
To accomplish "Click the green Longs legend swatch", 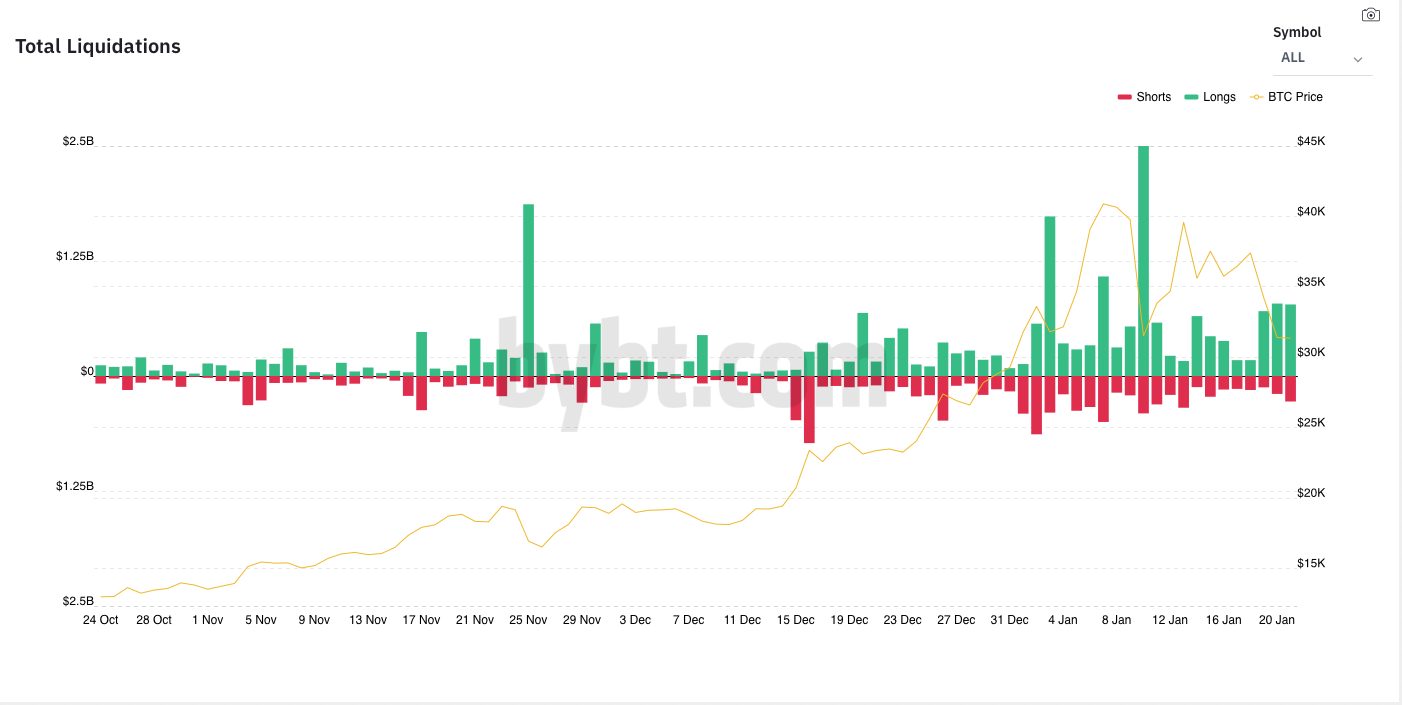I will pyautogui.click(x=1191, y=97).
